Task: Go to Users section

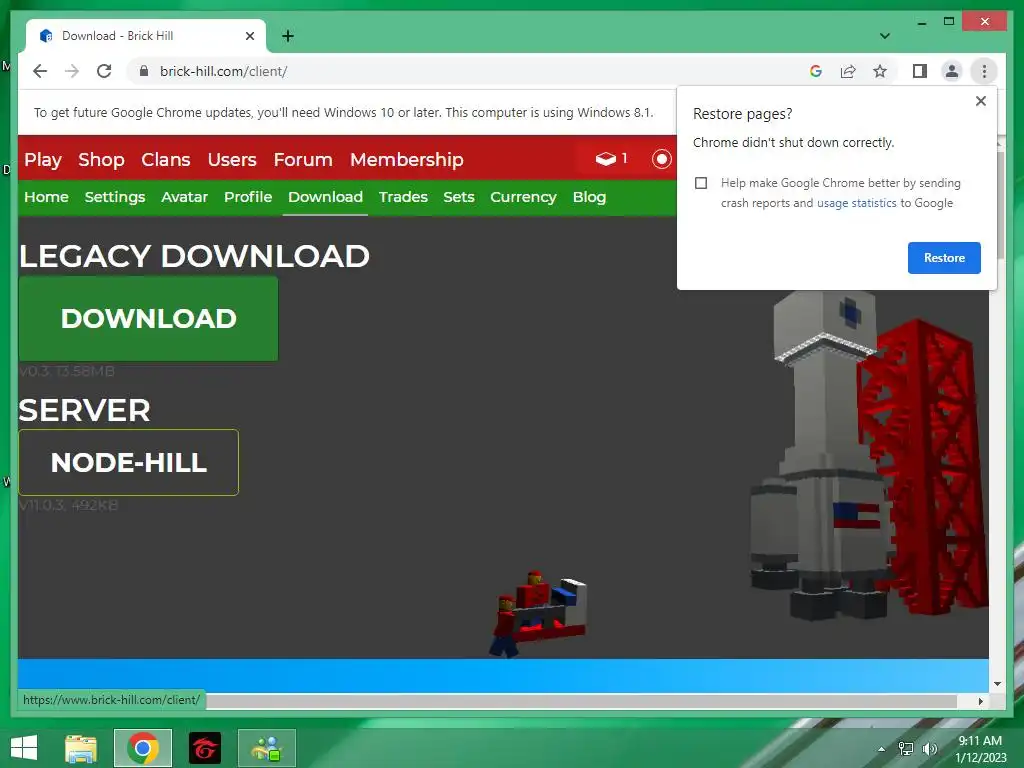Action: pyautogui.click(x=232, y=159)
